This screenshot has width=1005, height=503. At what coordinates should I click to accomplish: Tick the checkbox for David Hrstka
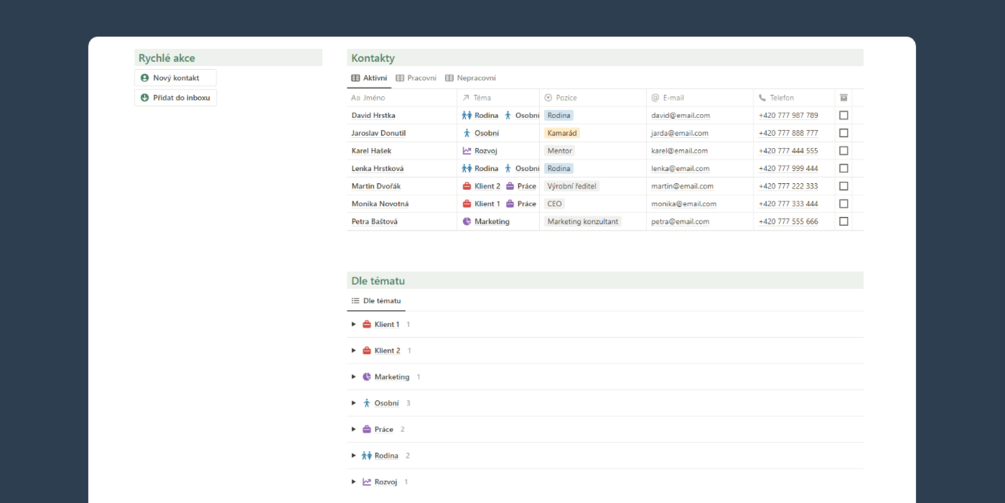[x=843, y=115]
